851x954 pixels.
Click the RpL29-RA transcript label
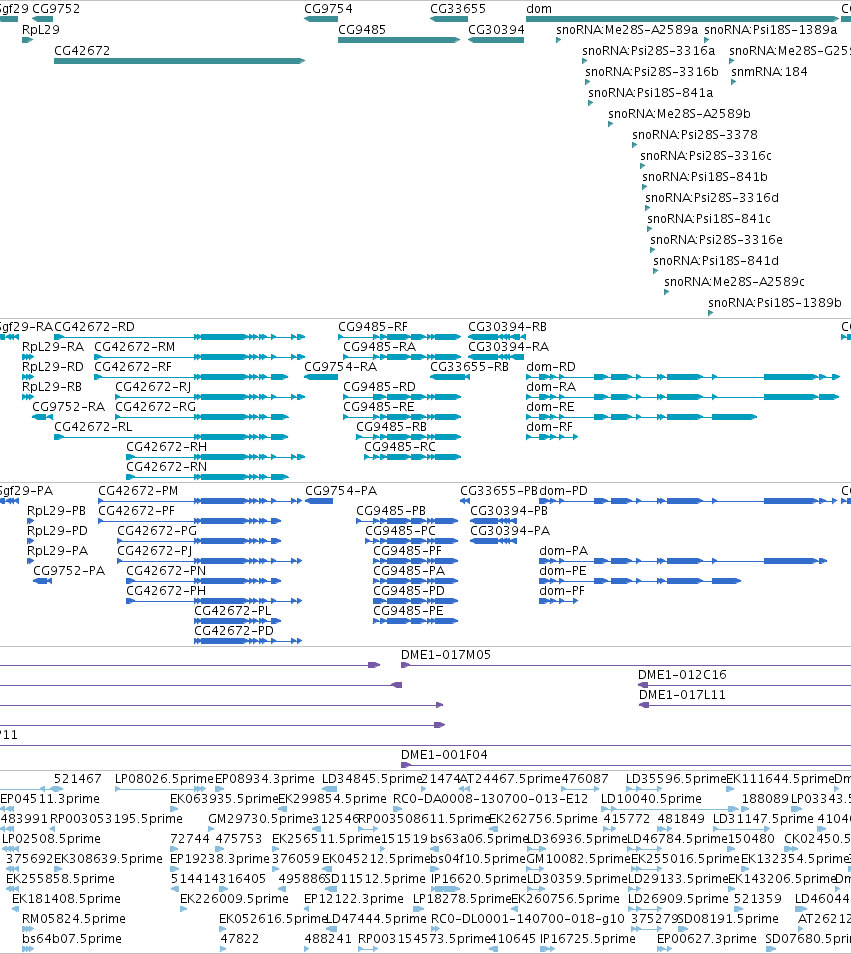[53, 347]
